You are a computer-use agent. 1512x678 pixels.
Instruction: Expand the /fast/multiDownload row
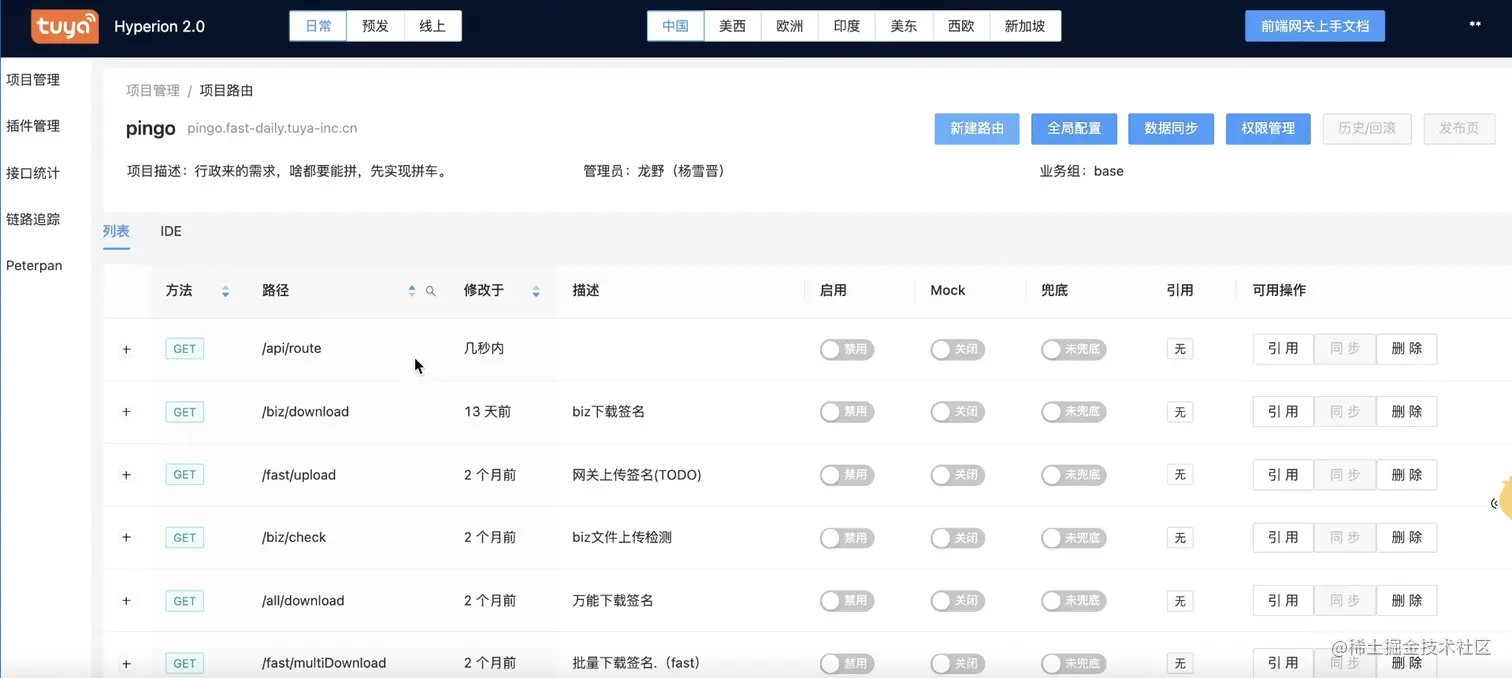tap(126, 663)
